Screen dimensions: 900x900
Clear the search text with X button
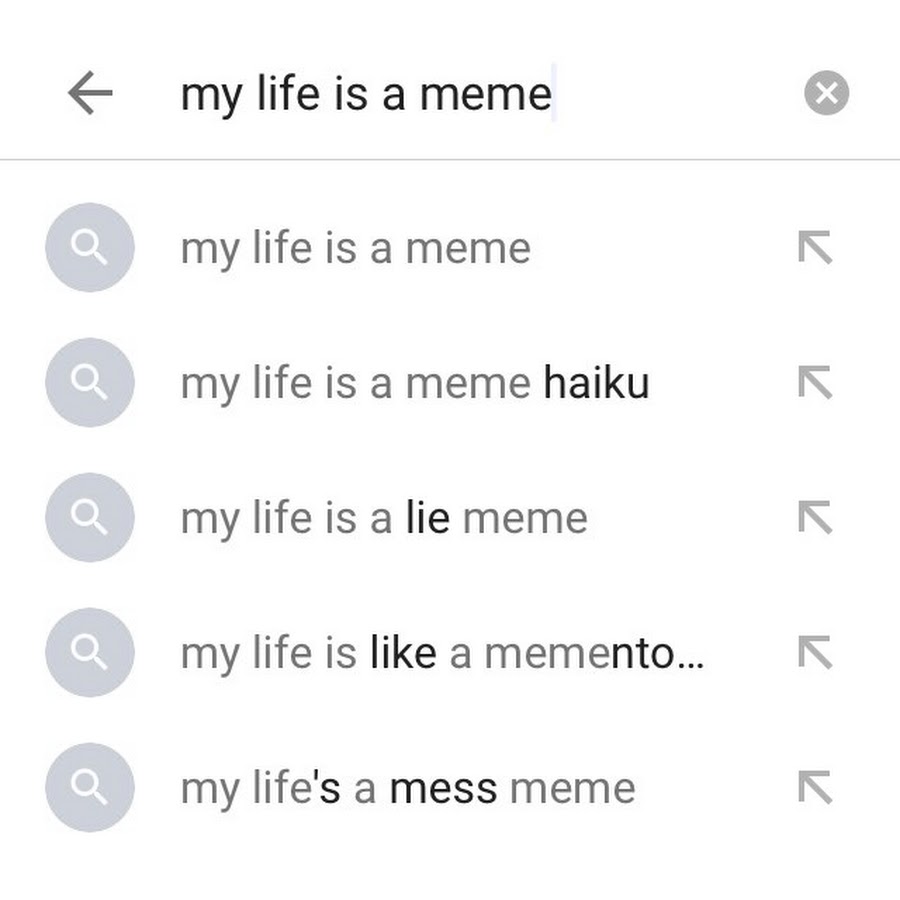pyautogui.click(x=826, y=94)
